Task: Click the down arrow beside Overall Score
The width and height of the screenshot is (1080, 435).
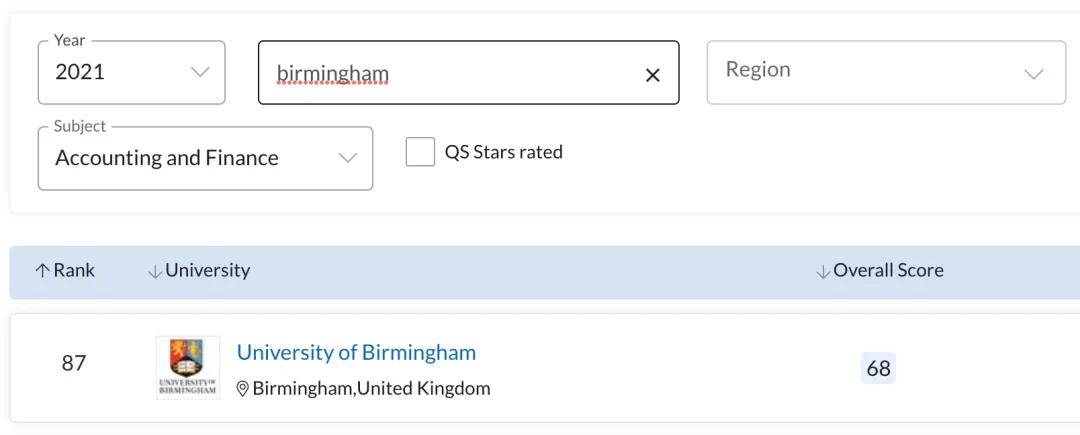Action: point(822,271)
